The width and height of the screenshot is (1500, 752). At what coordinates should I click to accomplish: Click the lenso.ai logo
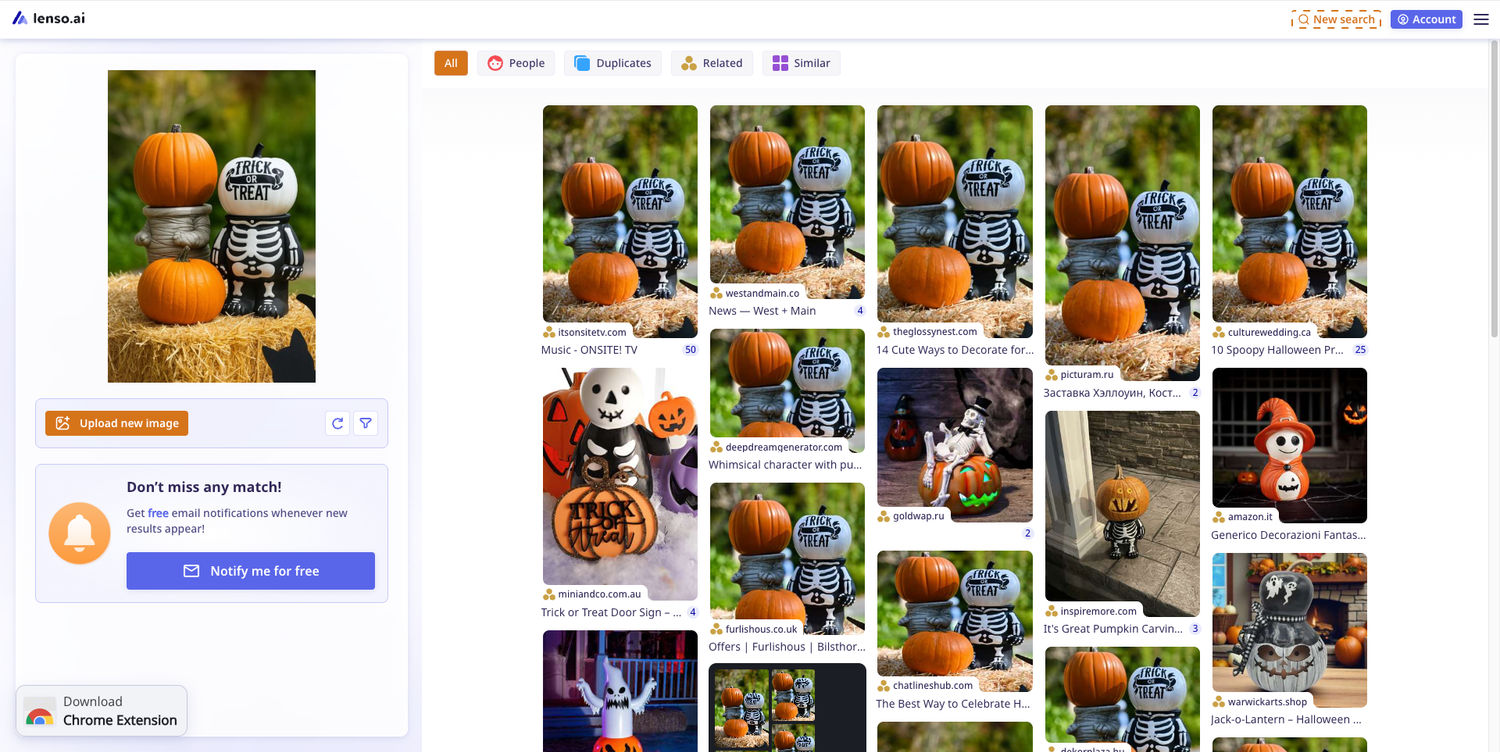click(x=48, y=17)
